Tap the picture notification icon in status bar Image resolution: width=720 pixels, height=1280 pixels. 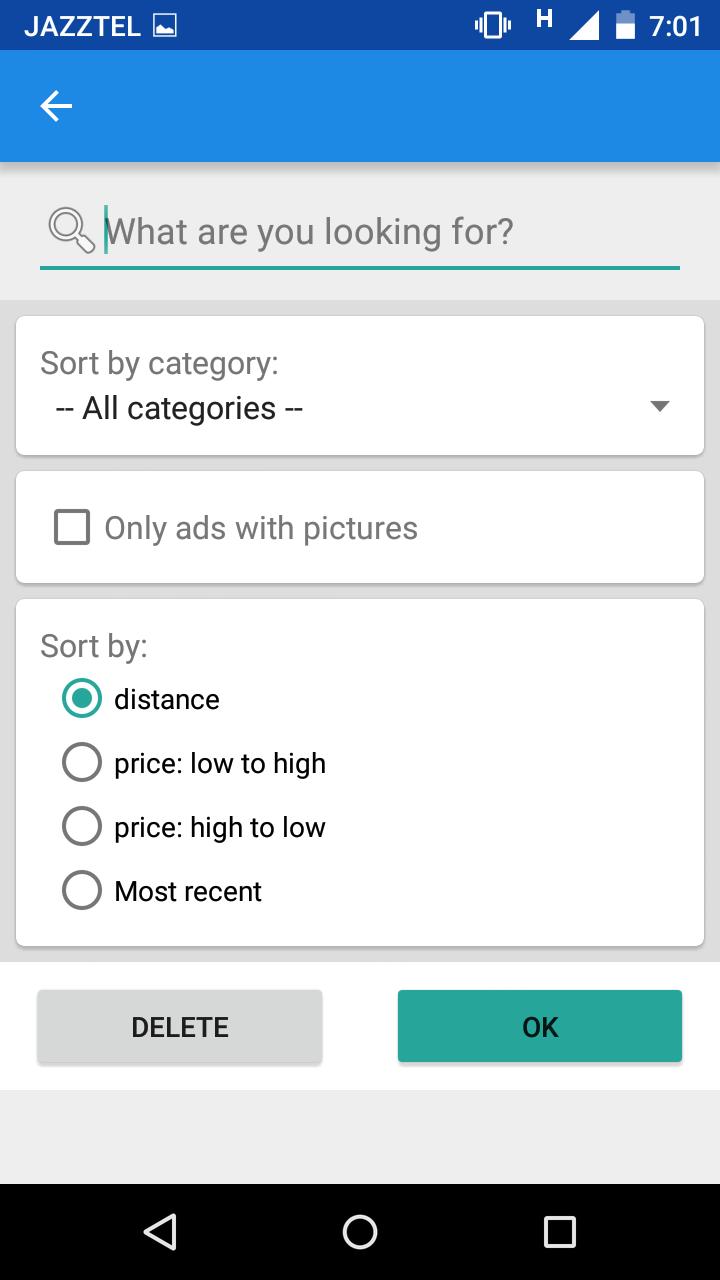(x=165, y=26)
